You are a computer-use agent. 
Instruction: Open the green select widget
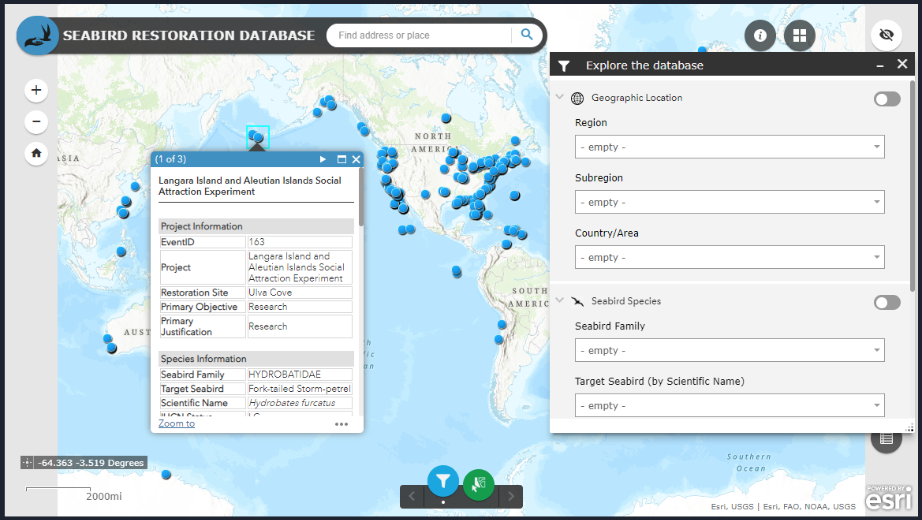(x=479, y=484)
